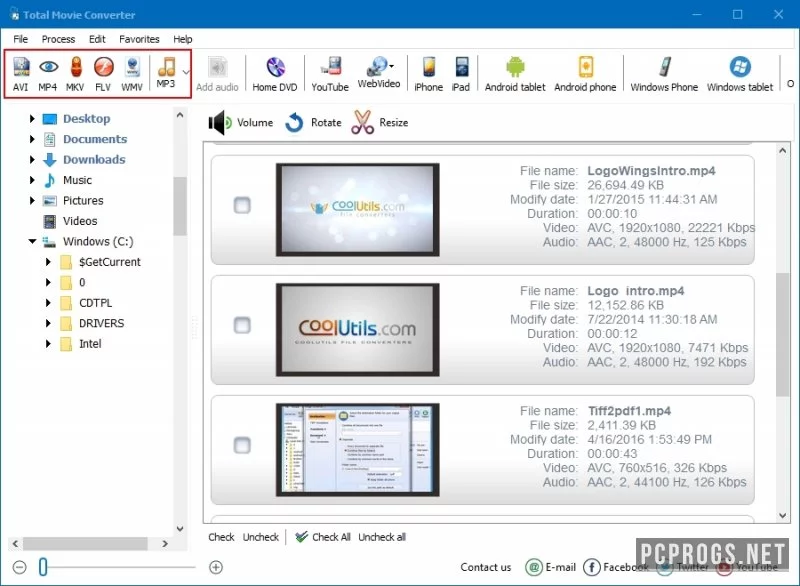Click folder tree scroll up arrow
This screenshot has height=586, width=800.
180,115
